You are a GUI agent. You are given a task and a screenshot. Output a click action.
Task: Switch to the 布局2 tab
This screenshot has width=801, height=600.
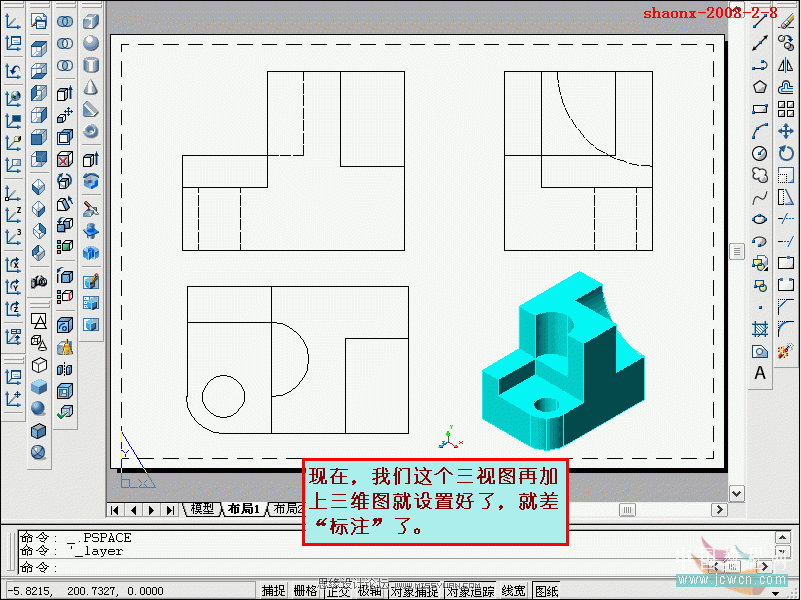click(x=287, y=509)
